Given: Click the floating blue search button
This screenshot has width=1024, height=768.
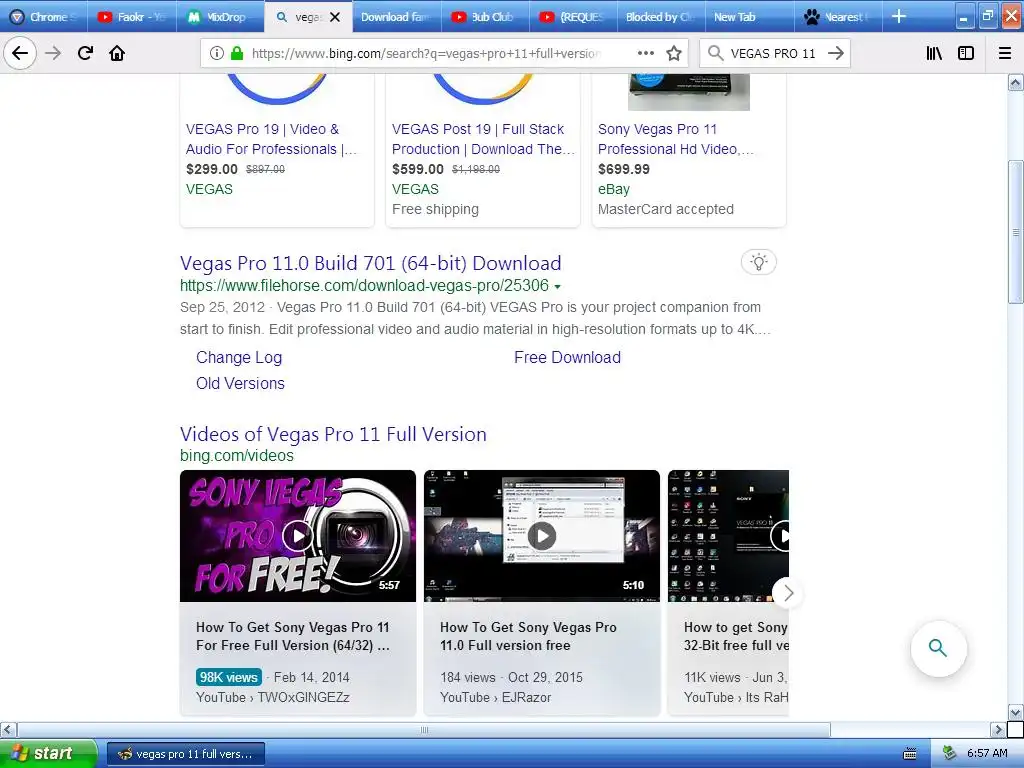Looking at the screenshot, I should pos(938,648).
